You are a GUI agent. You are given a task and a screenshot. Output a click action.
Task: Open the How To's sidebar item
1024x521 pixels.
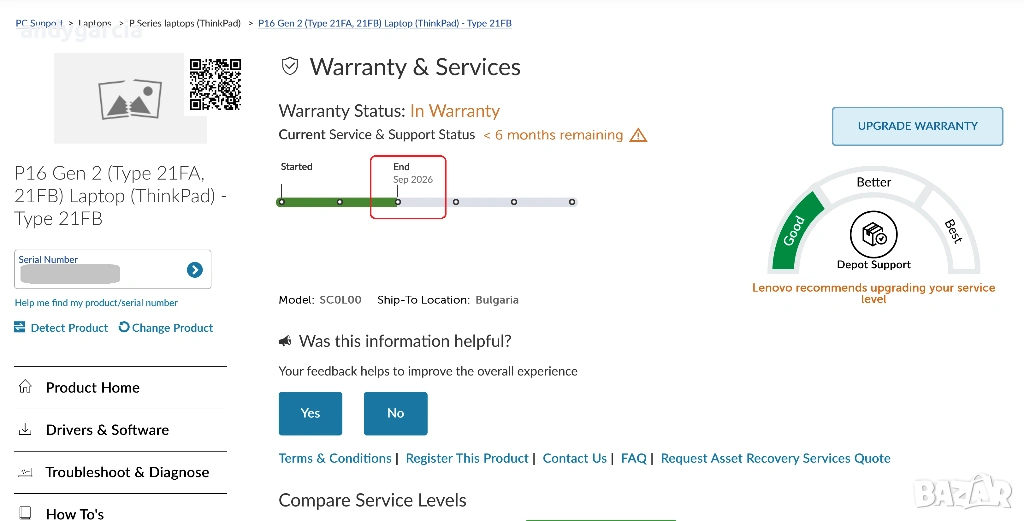pos(75,513)
